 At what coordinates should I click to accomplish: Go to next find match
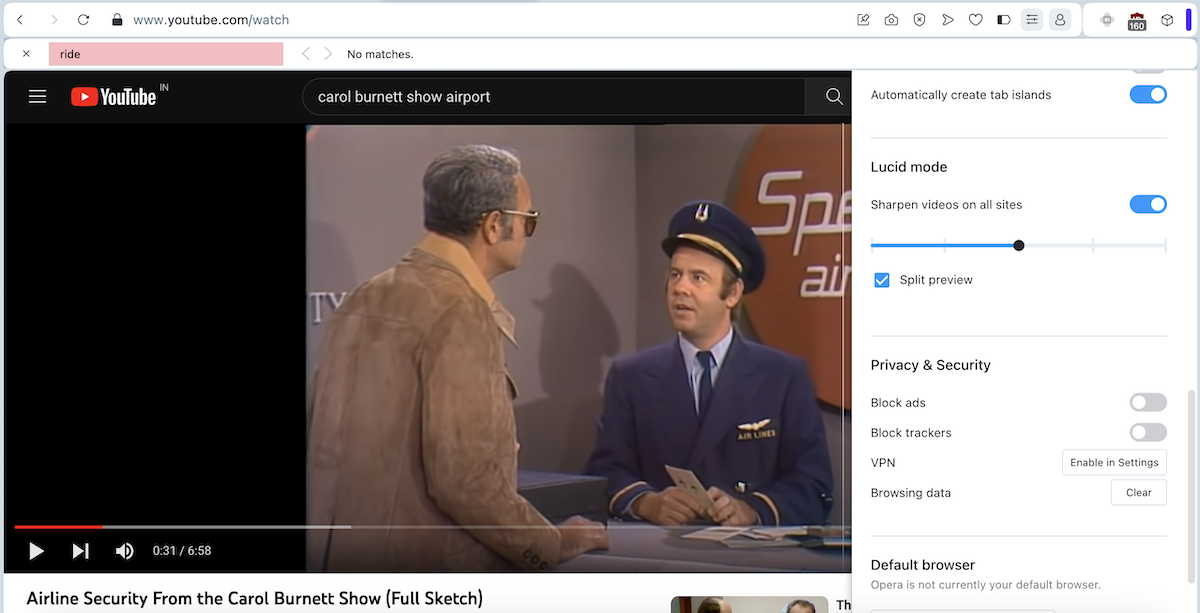(x=328, y=54)
